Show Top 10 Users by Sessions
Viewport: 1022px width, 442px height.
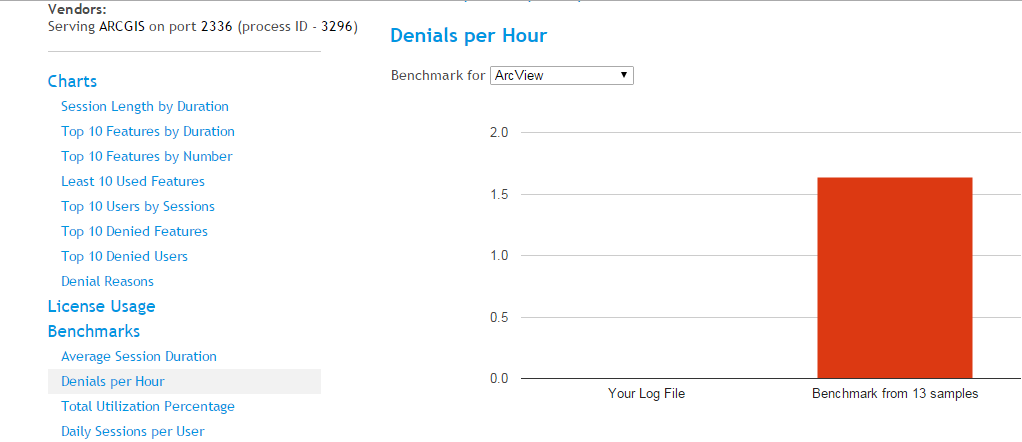click(x=138, y=206)
